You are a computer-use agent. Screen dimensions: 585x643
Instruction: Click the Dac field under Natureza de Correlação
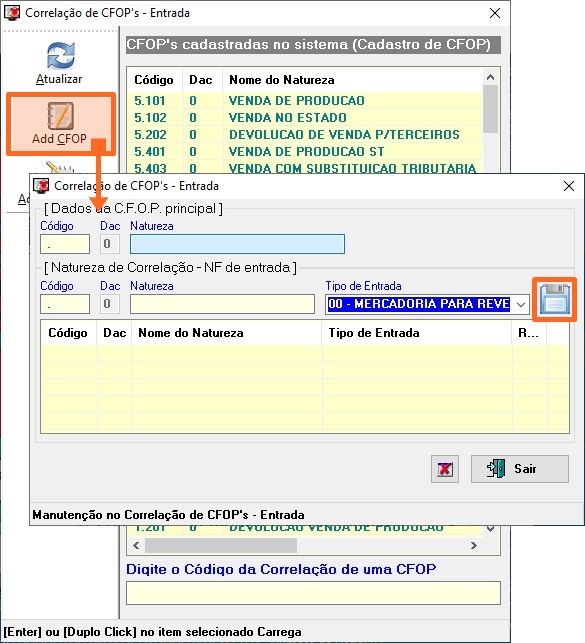110,304
